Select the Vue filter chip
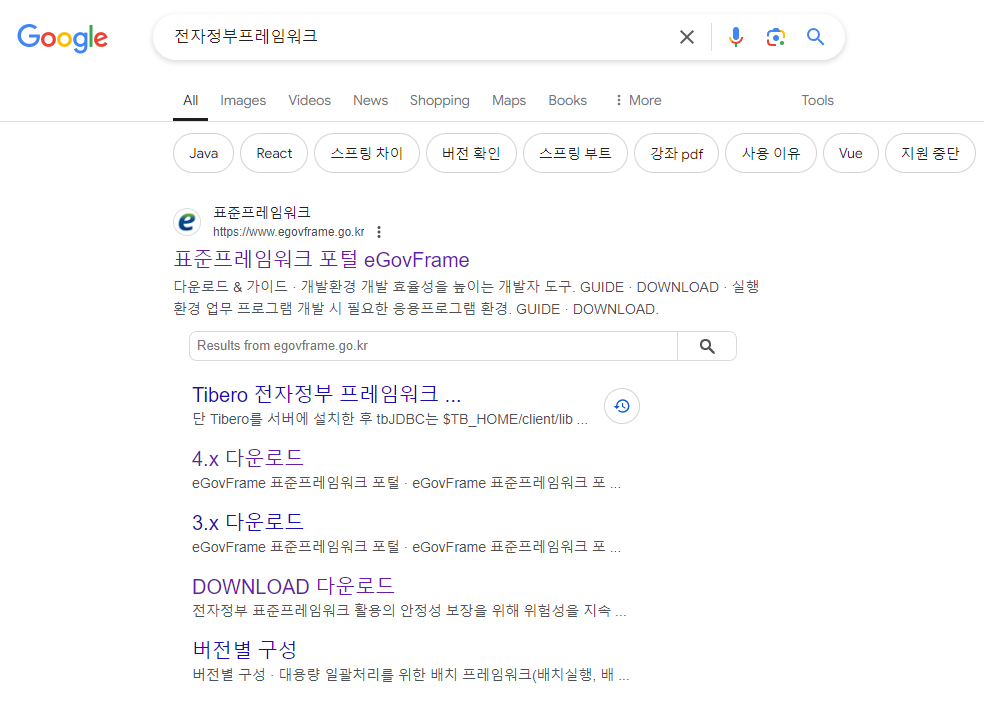Image resolution: width=984 pixels, height=702 pixels. [x=850, y=153]
